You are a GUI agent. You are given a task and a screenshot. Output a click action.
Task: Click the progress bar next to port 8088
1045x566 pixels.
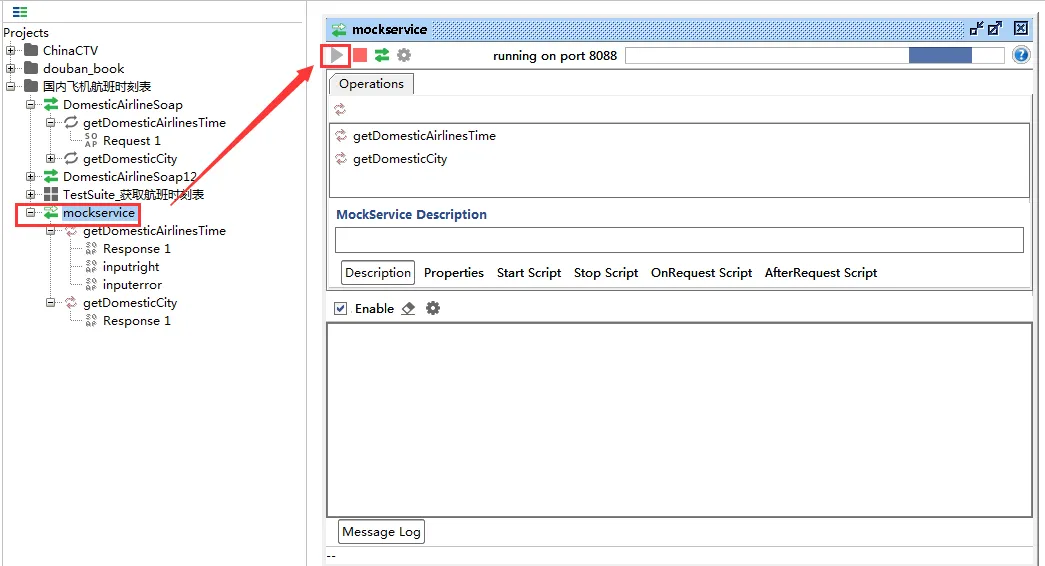[x=814, y=56]
